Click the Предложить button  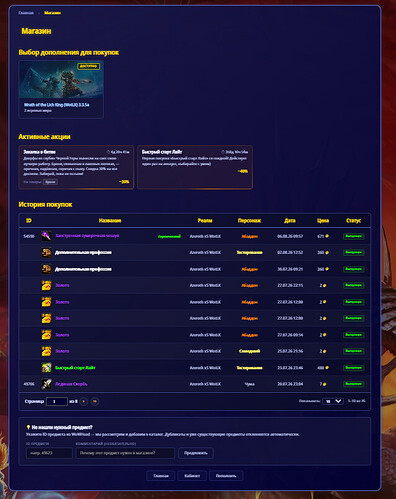(x=196, y=453)
